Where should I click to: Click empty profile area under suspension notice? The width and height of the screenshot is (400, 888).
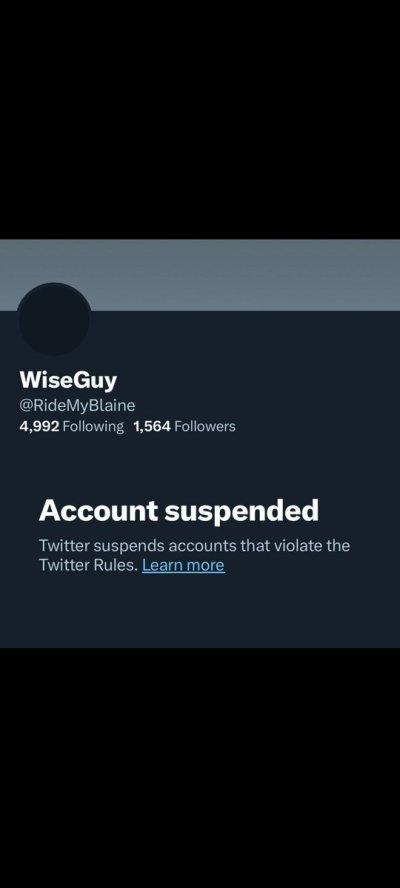click(x=200, y=612)
